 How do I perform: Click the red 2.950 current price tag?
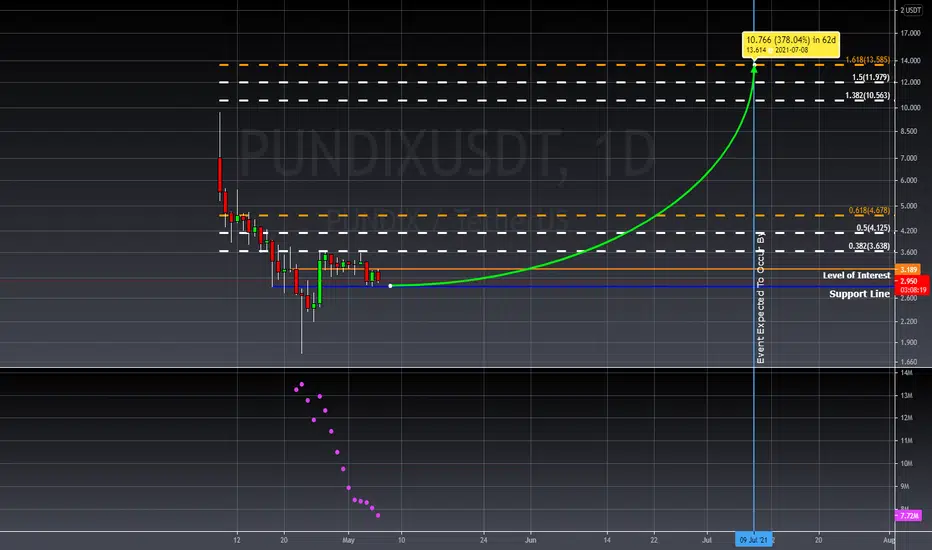(x=912, y=285)
